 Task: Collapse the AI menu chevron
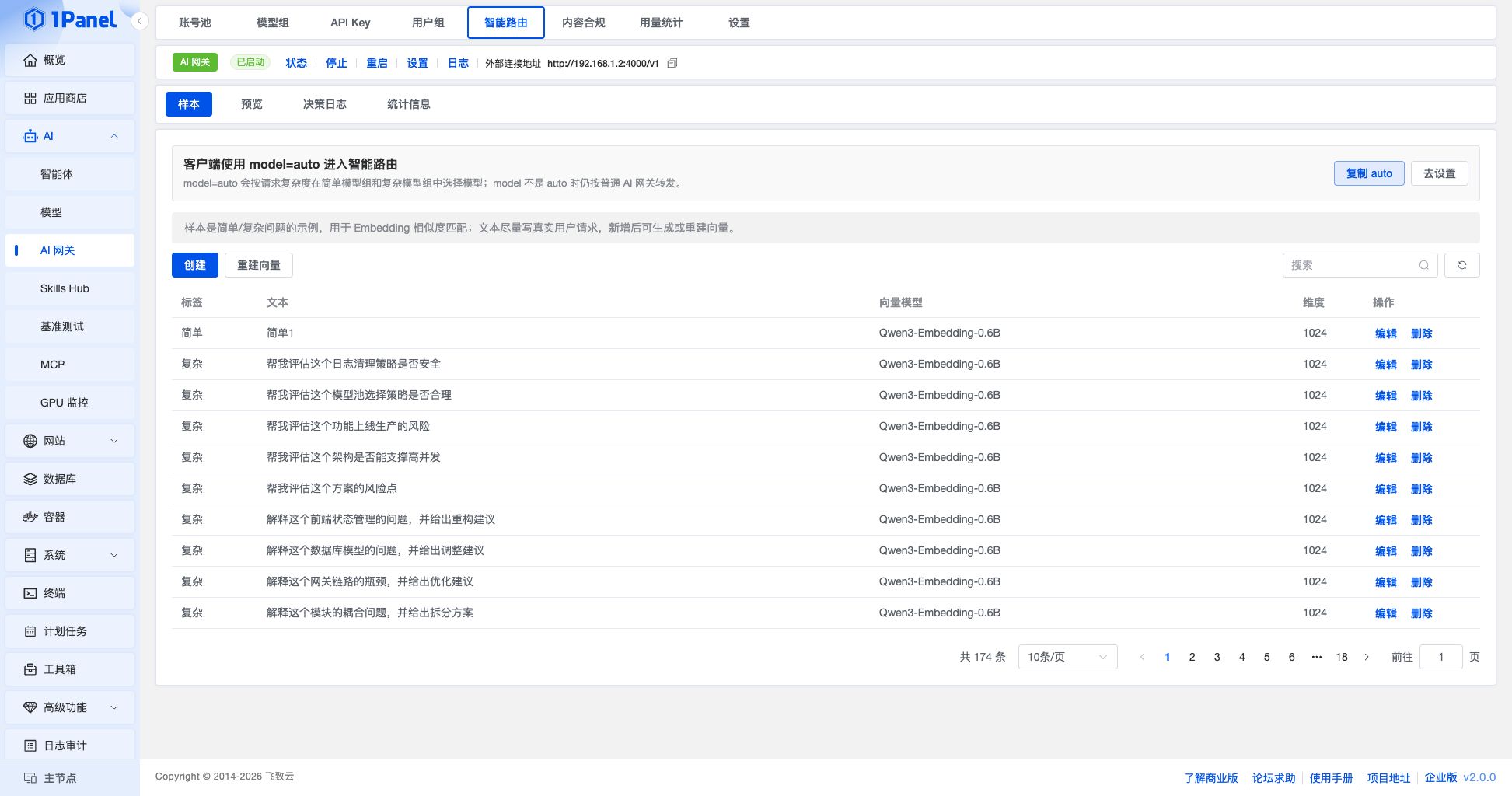coord(114,136)
